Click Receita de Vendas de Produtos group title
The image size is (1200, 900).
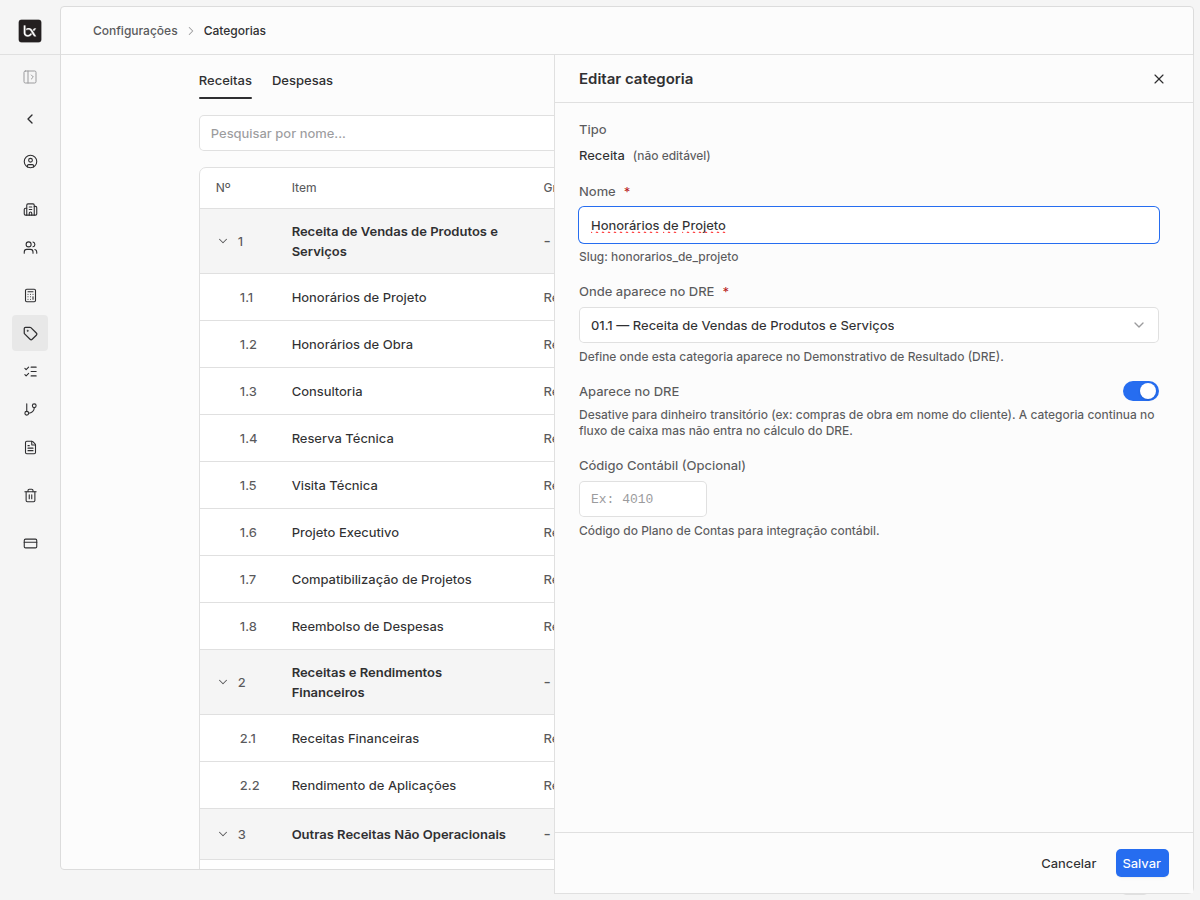tap(395, 241)
